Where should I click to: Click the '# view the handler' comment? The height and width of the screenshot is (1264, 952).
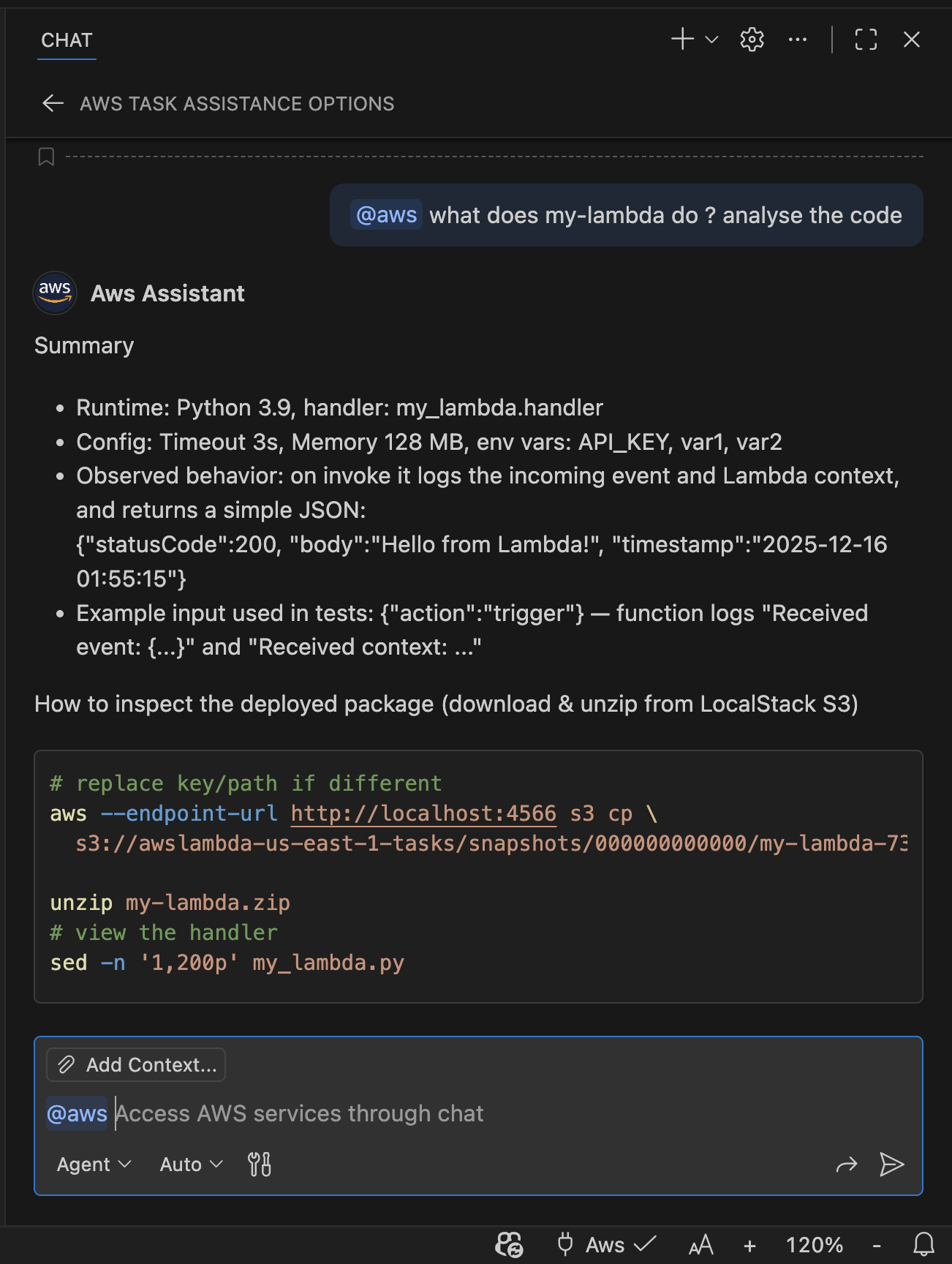pos(164,933)
